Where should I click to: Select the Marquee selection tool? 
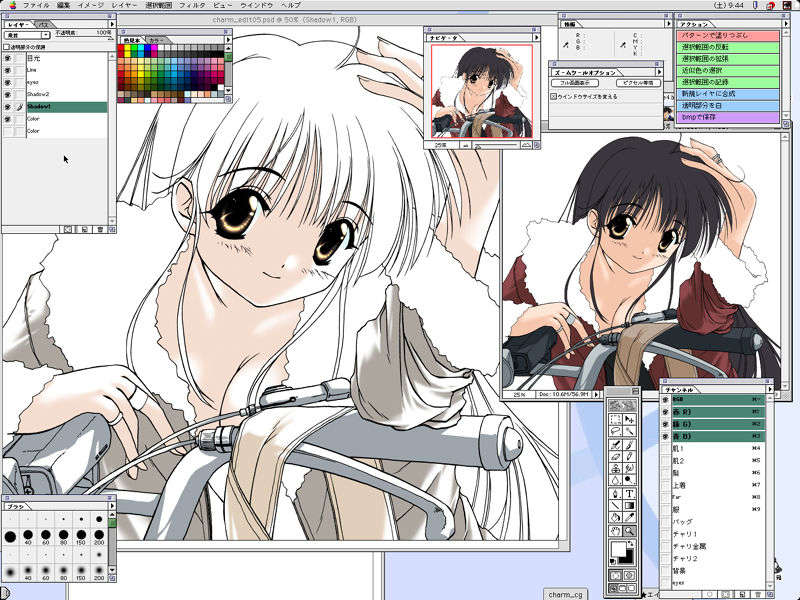click(x=616, y=419)
